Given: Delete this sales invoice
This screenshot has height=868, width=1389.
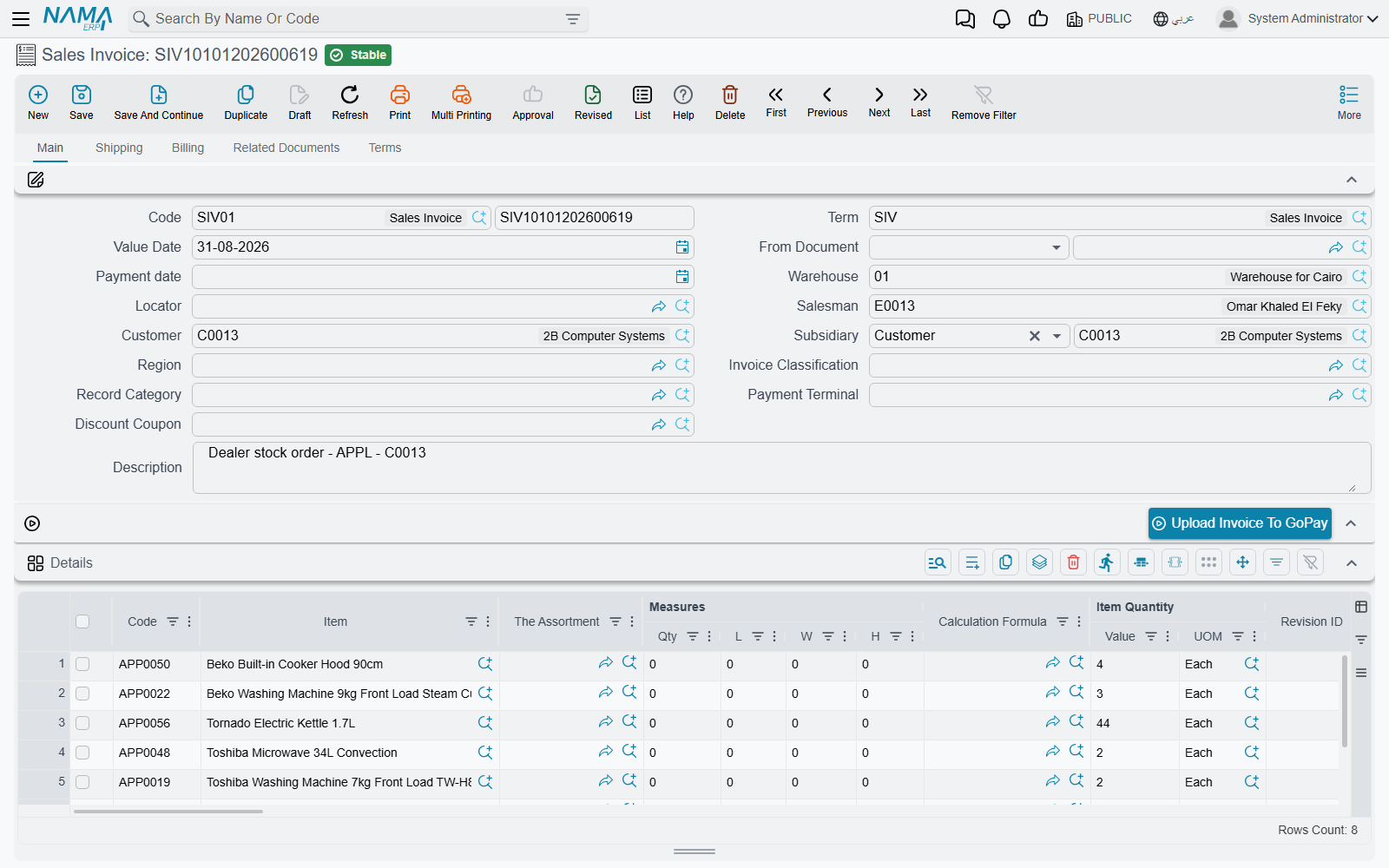Looking at the screenshot, I should click(730, 102).
